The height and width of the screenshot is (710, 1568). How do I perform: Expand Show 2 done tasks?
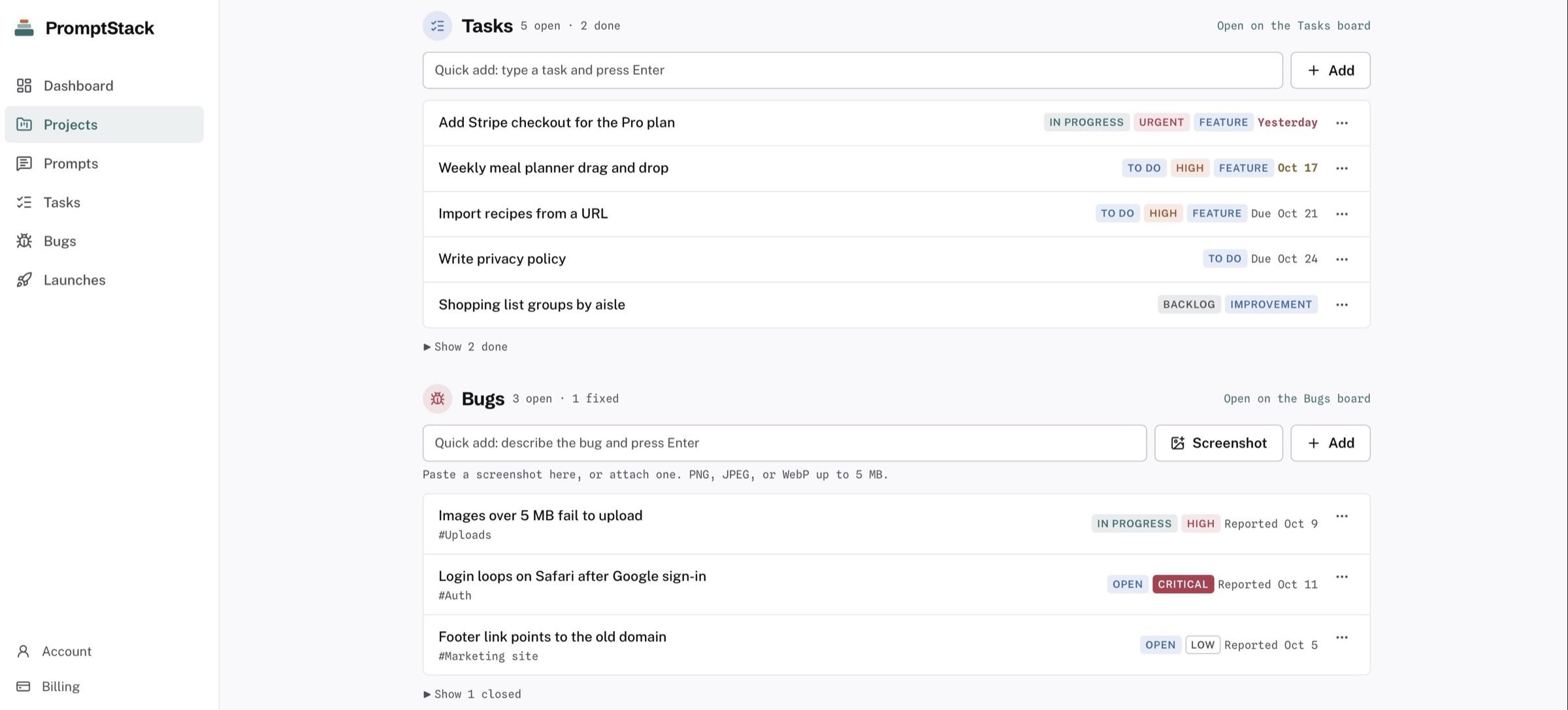[x=466, y=347]
